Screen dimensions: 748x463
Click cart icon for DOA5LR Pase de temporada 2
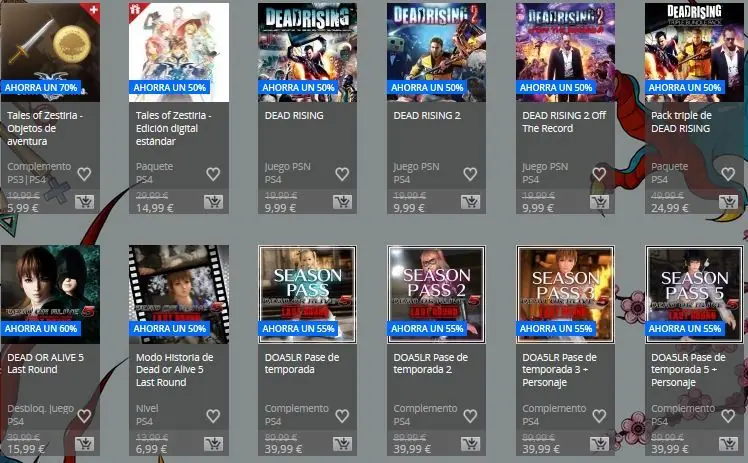(470, 444)
